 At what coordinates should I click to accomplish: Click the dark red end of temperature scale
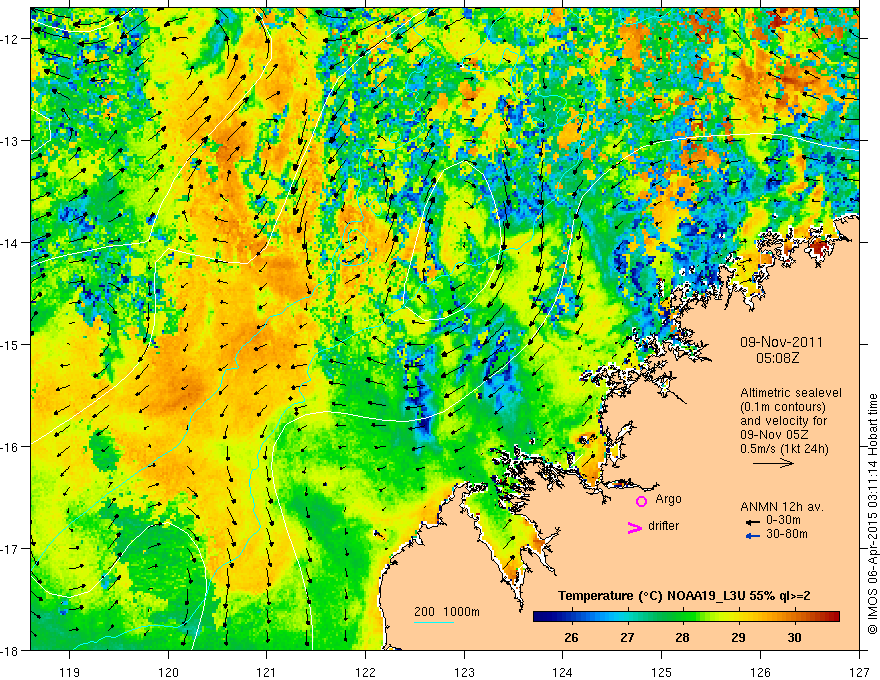[x=835, y=616]
